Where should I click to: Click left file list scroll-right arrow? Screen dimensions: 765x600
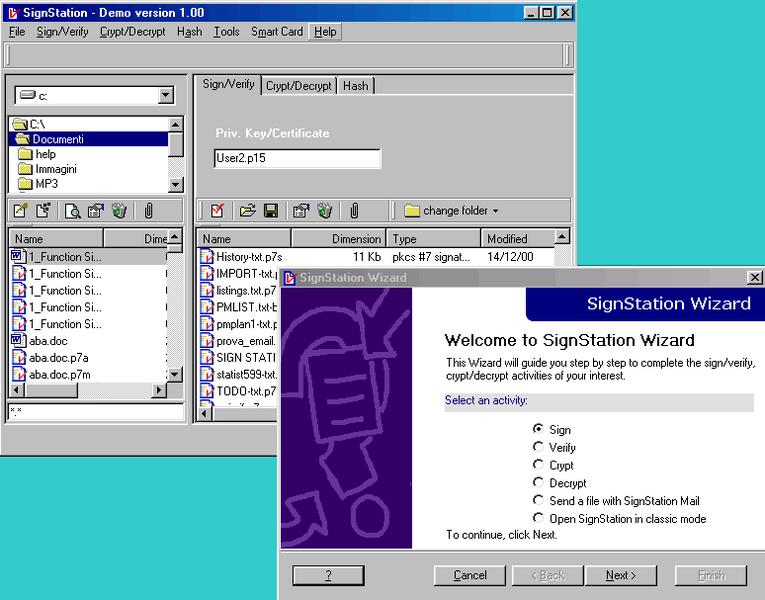(159, 390)
